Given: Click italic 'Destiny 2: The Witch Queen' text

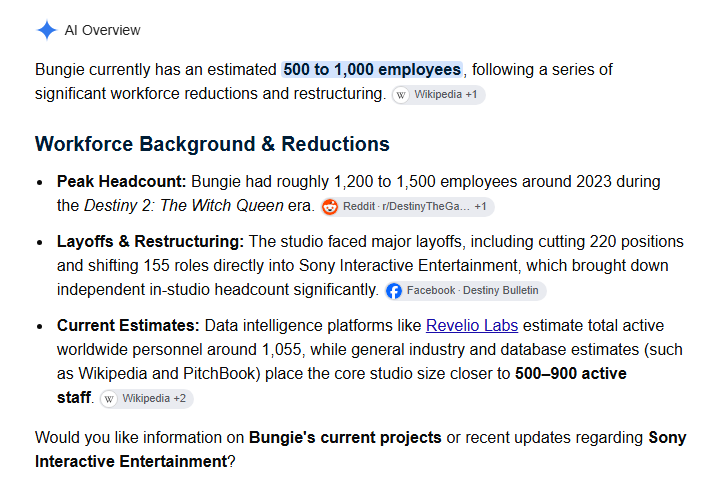Looking at the screenshot, I should pyautogui.click(x=184, y=205).
